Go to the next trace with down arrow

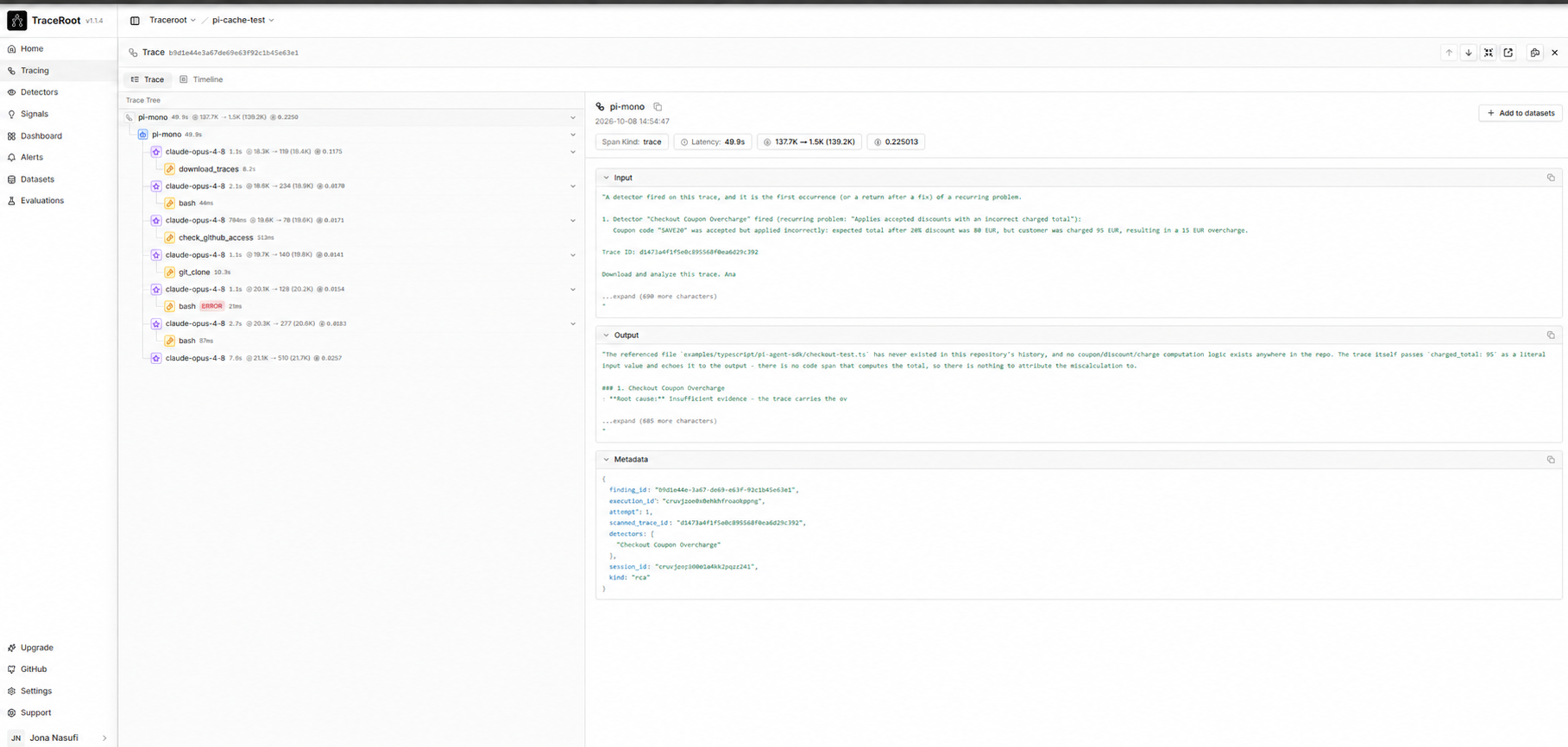click(x=1468, y=53)
